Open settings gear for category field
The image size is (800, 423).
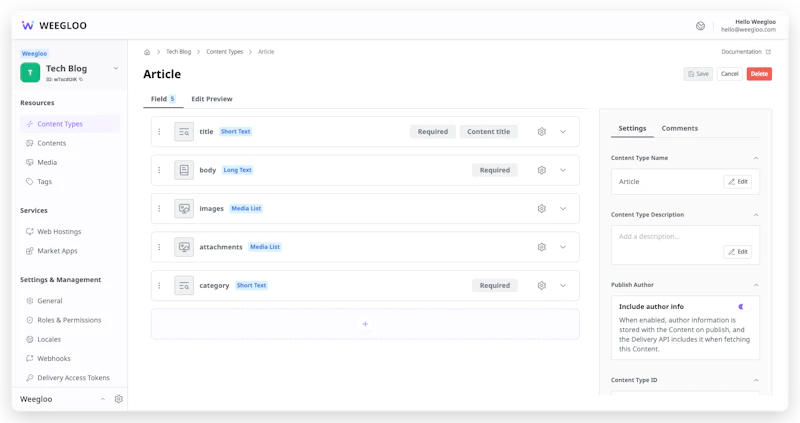coord(542,285)
